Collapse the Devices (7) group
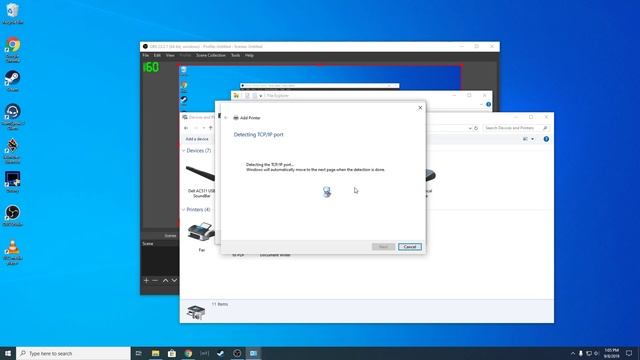The image size is (640, 360). pos(183,151)
